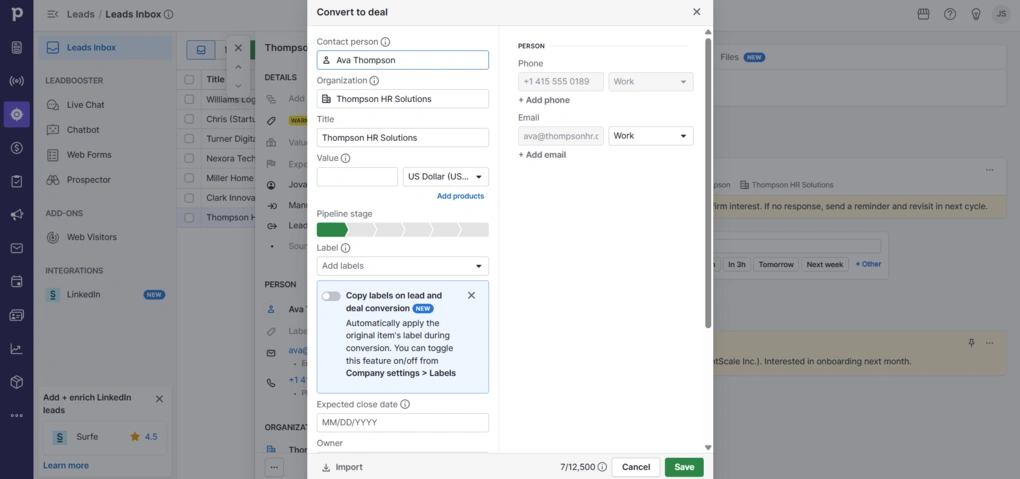Open the US Dollar currency dropdown

coord(446,177)
